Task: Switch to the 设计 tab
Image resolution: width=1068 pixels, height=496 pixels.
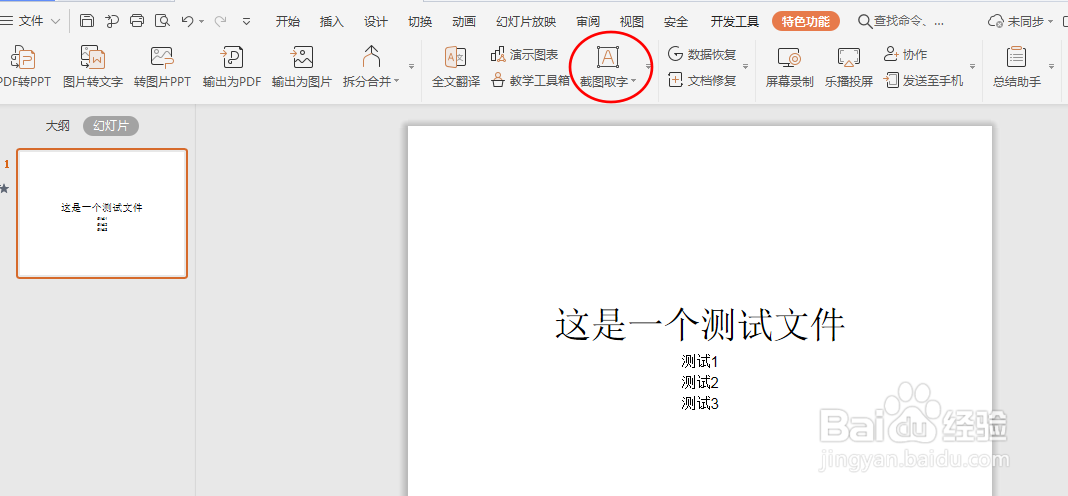Action: click(375, 22)
